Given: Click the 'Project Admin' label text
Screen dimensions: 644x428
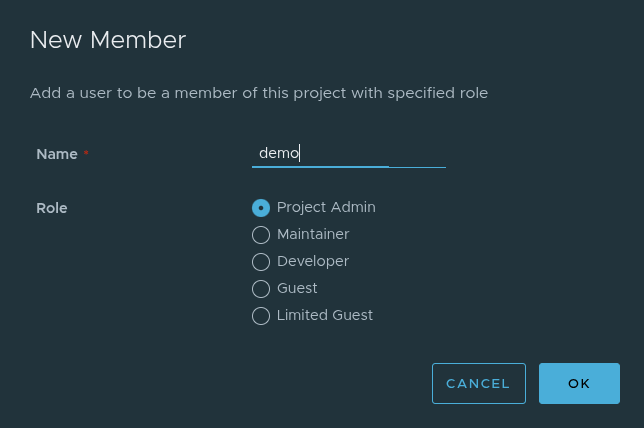Looking at the screenshot, I should coord(326,207).
